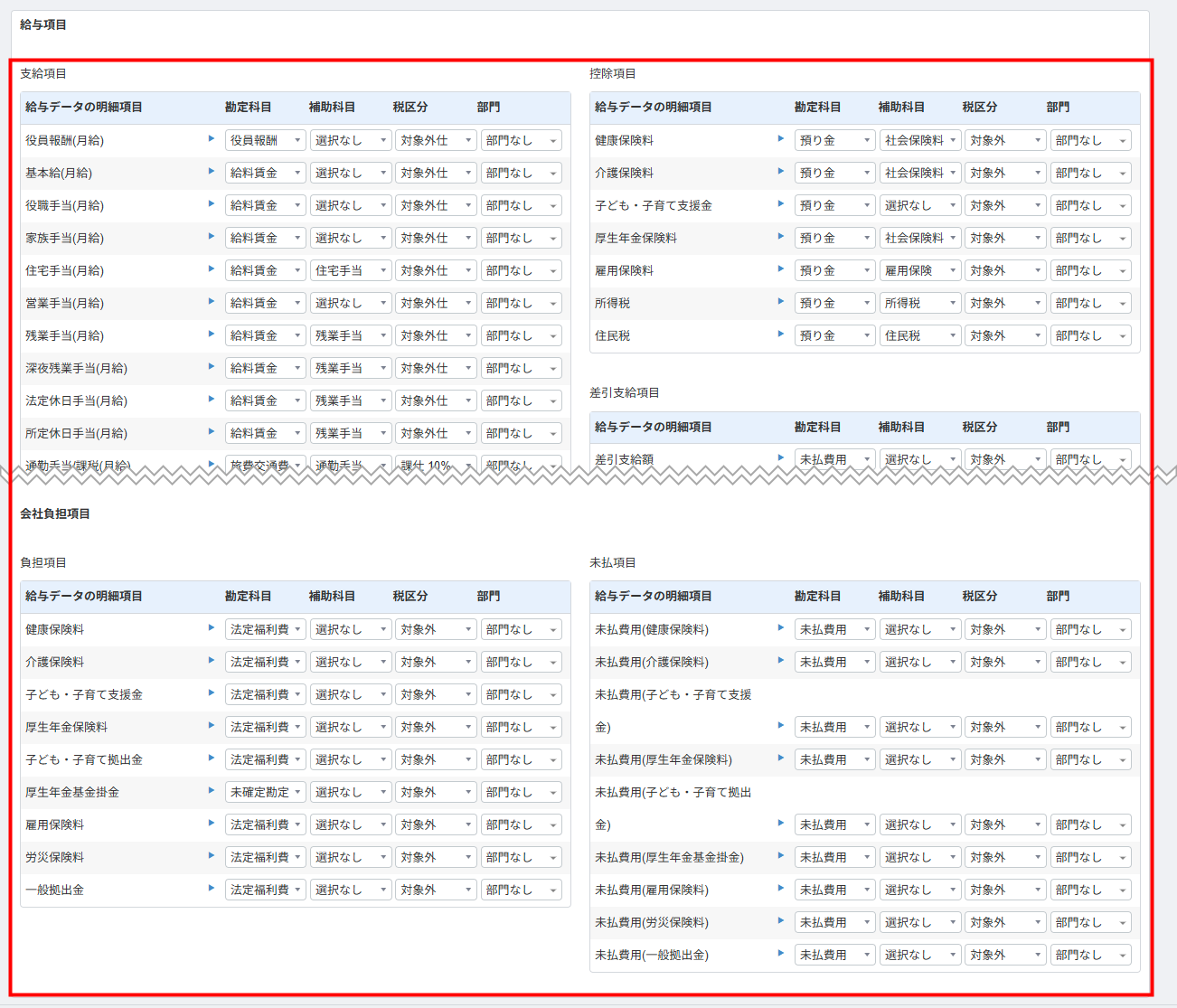Open the 部門 dropdown for 未払費用(一般拠出金)
Viewport: 1177px width, 1008px height.
(1090, 955)
